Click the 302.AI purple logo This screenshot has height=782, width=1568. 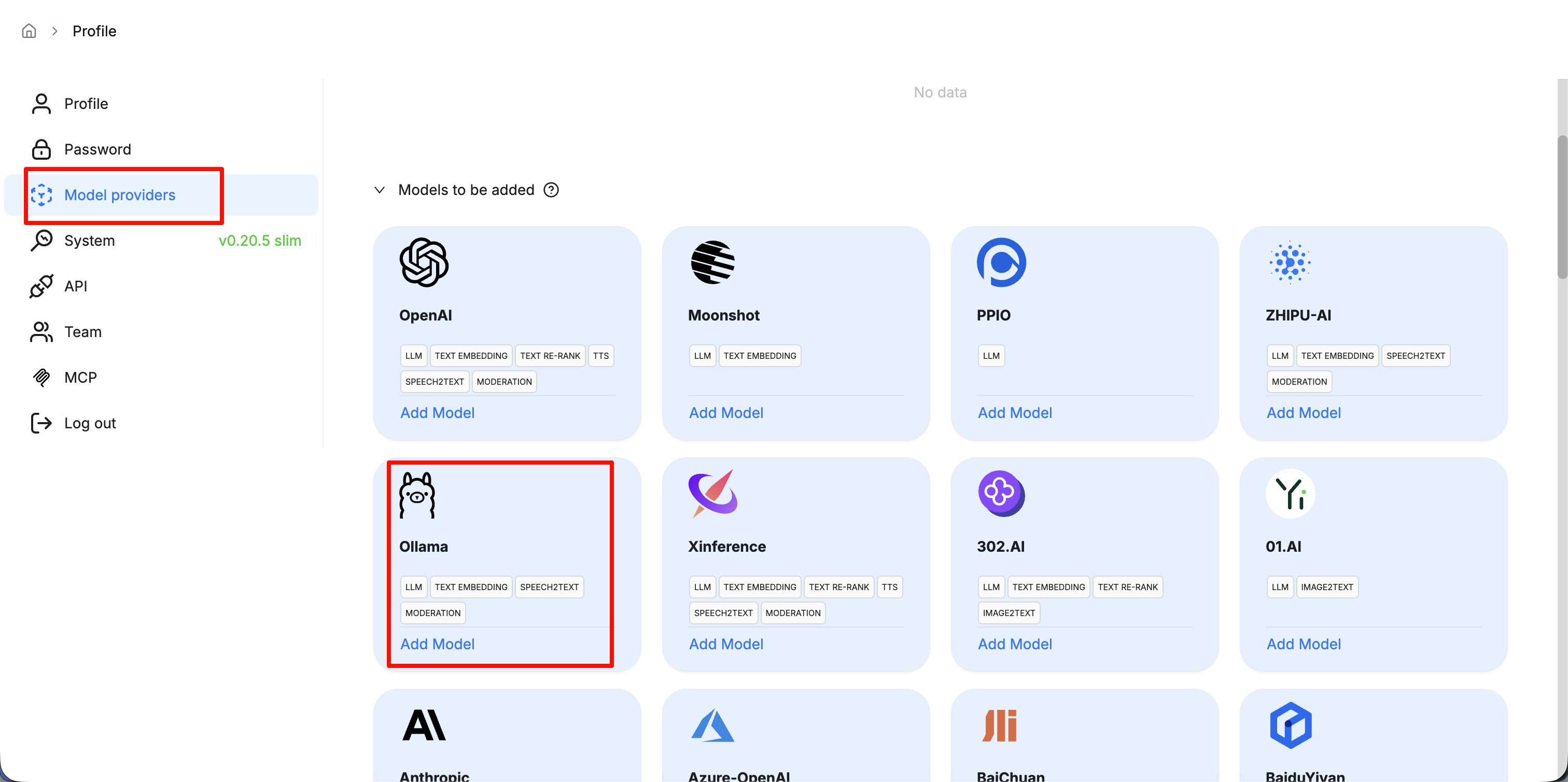(1001, 494)
